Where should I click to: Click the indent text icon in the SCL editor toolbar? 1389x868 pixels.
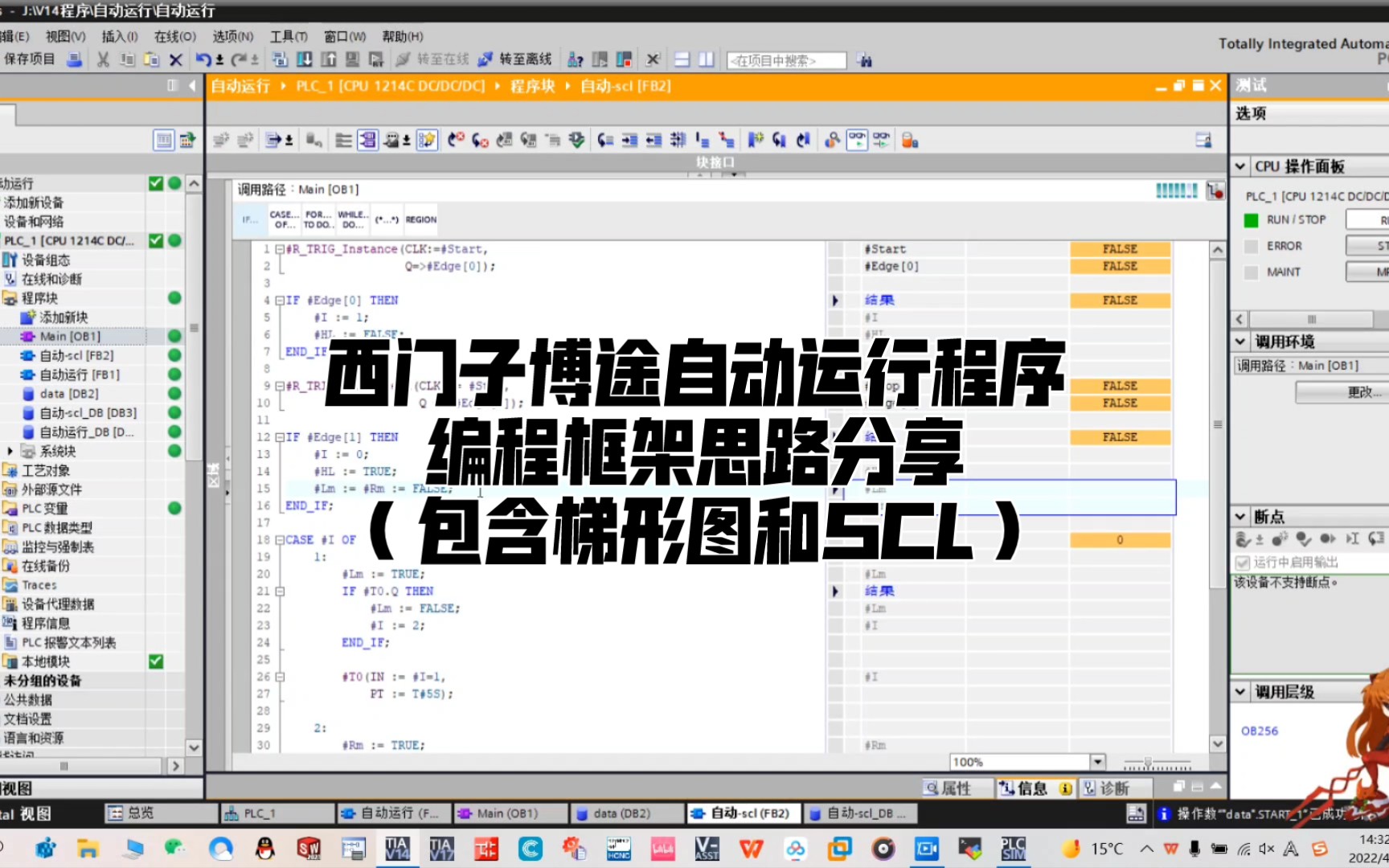(x=630, y=141)
